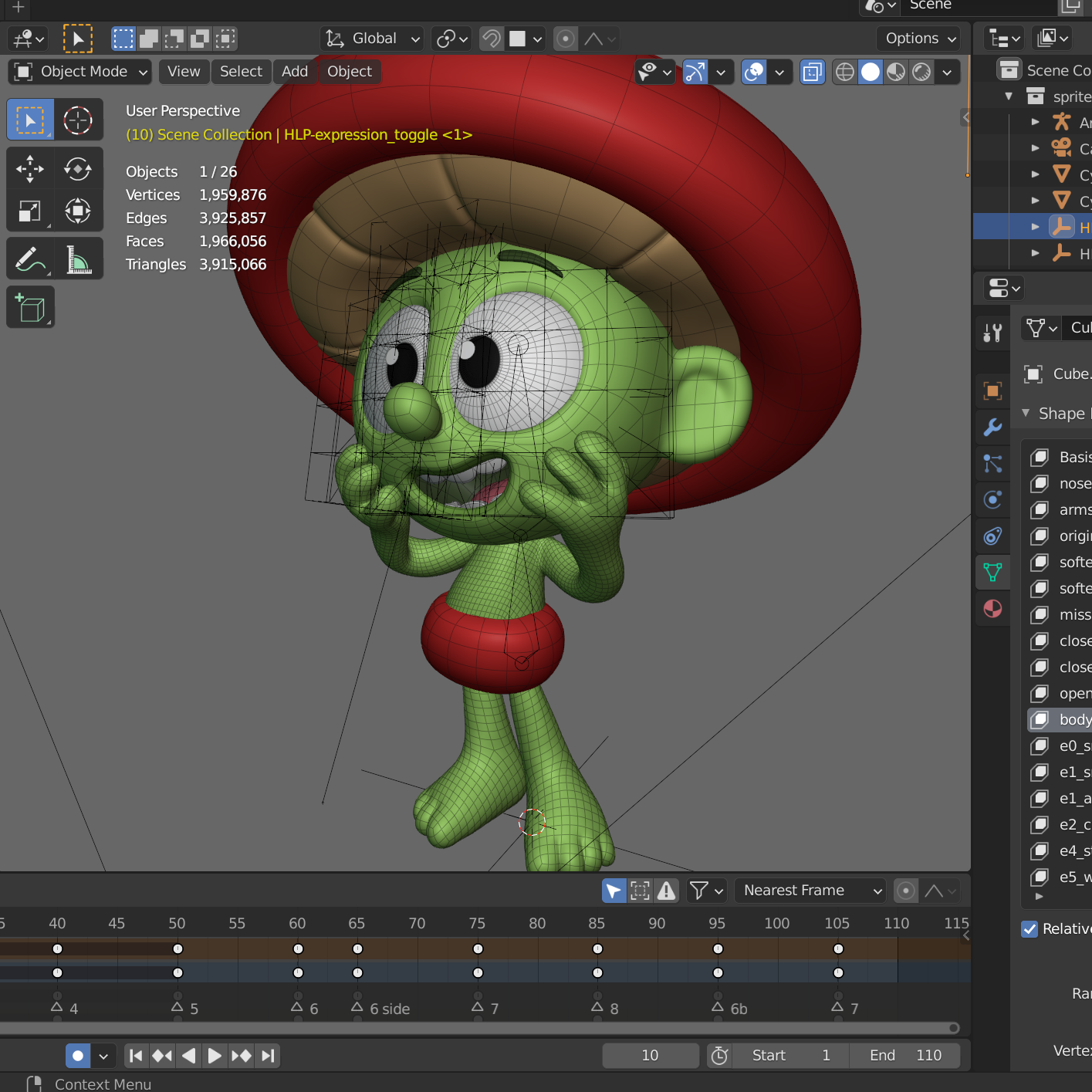The width and height of the screenshot is (1092, 1092).
Task: Toggle auto keying record button
Action: click(78, 1055)
